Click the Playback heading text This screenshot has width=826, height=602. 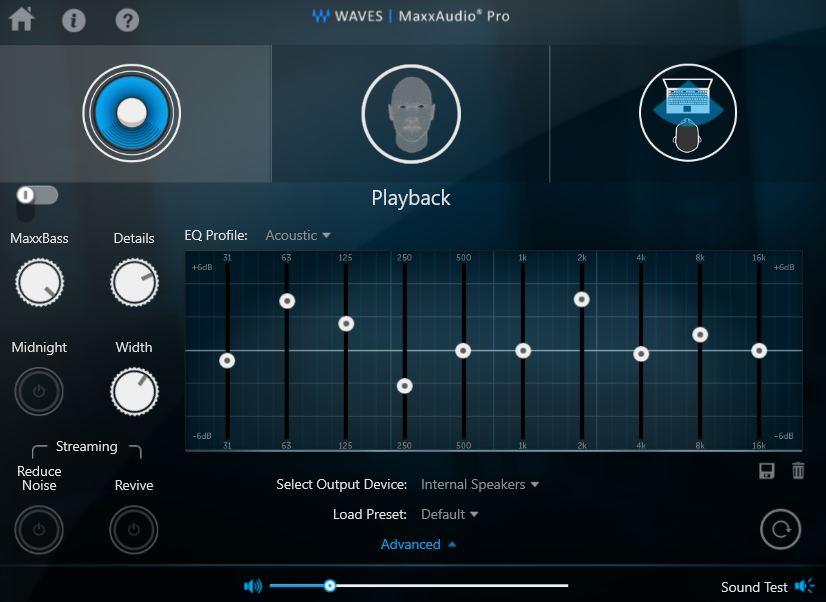click(411, 199)
